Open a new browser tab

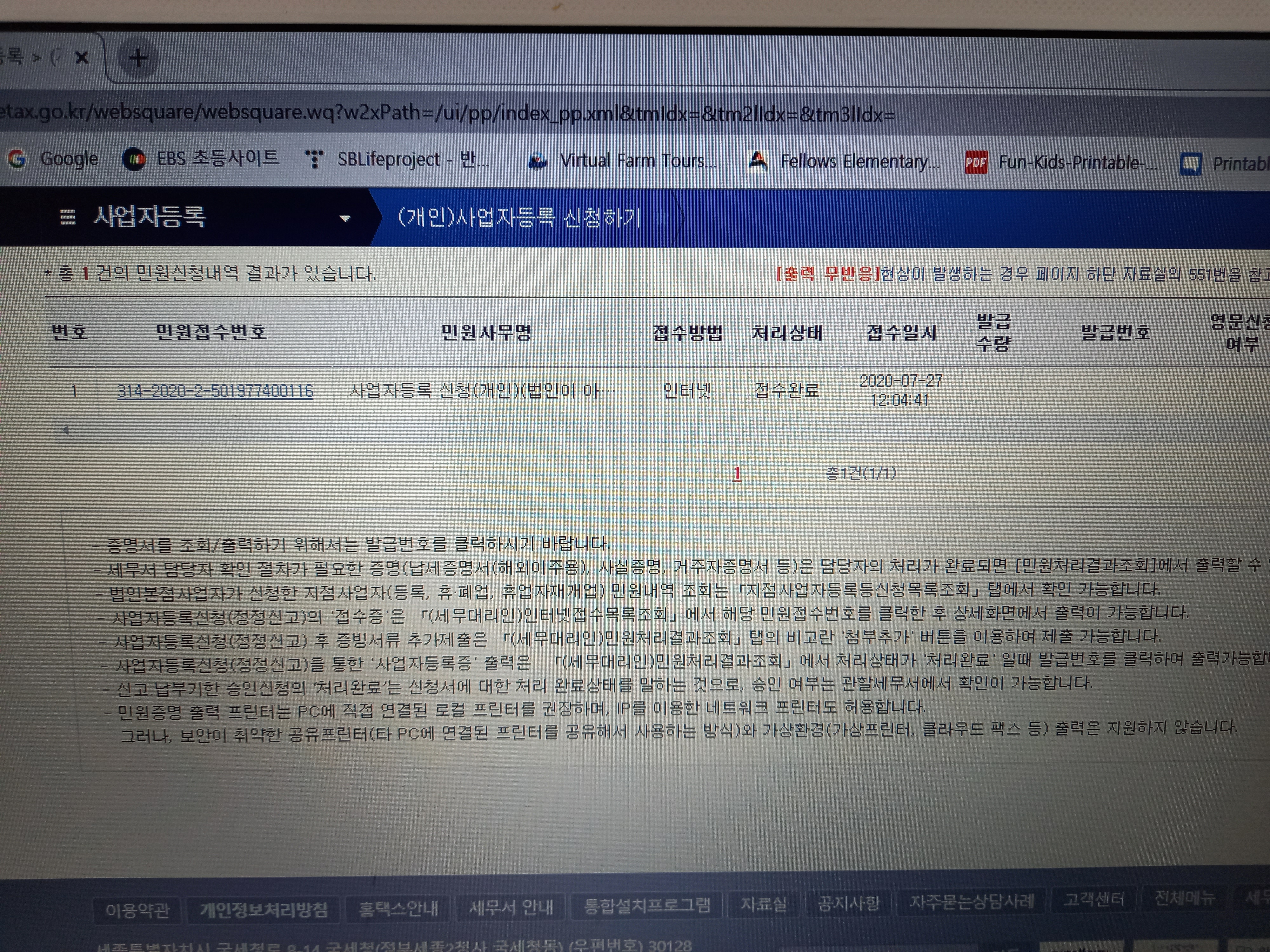point(138,57)
